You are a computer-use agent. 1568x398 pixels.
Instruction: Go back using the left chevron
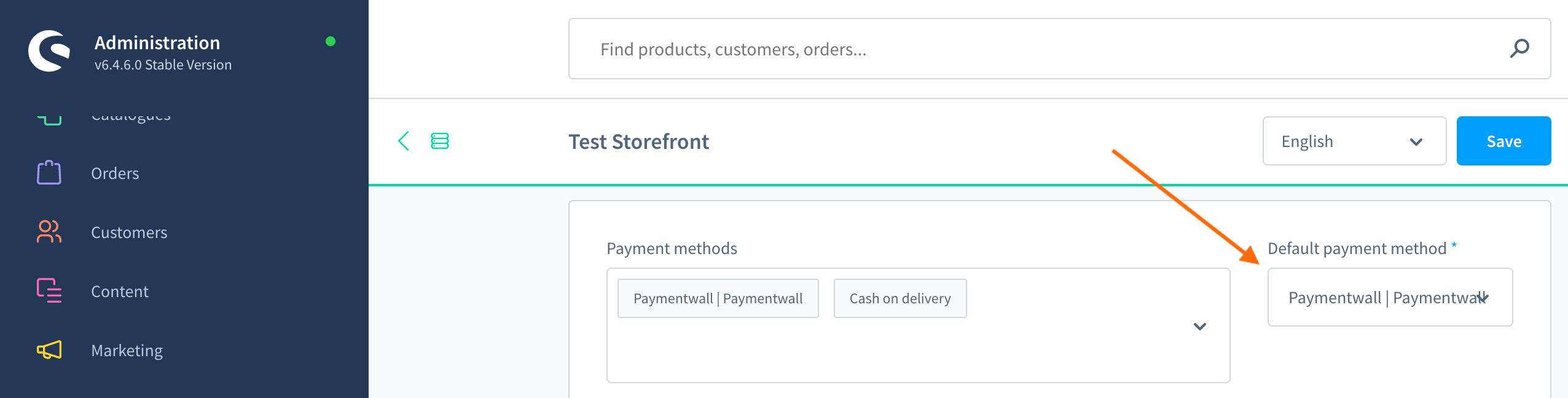(404, 141)
